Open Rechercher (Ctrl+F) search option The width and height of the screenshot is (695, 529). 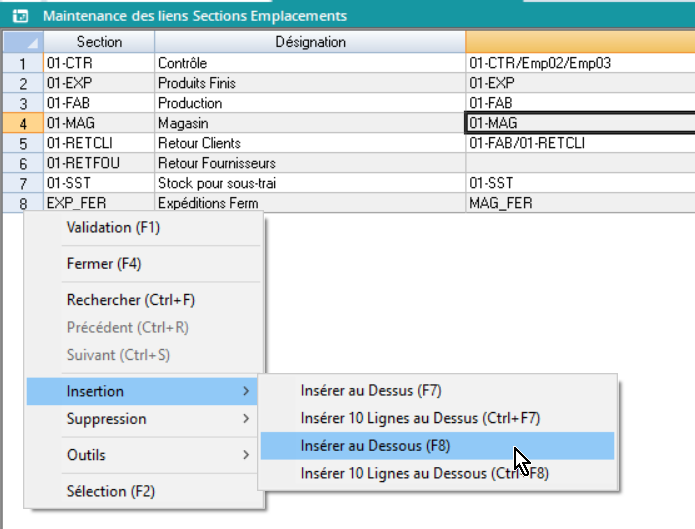tap(130, 300)
